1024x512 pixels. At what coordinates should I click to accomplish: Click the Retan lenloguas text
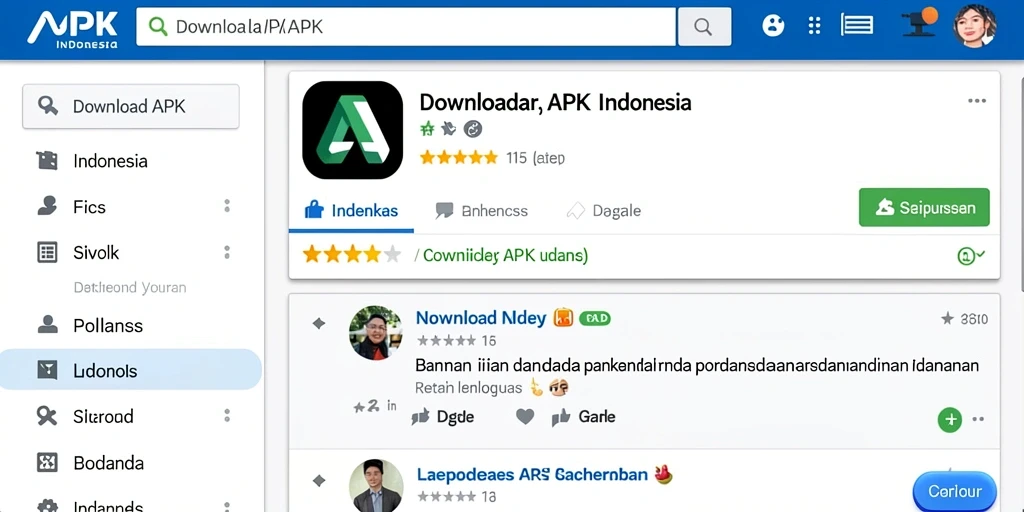[468, 389]
